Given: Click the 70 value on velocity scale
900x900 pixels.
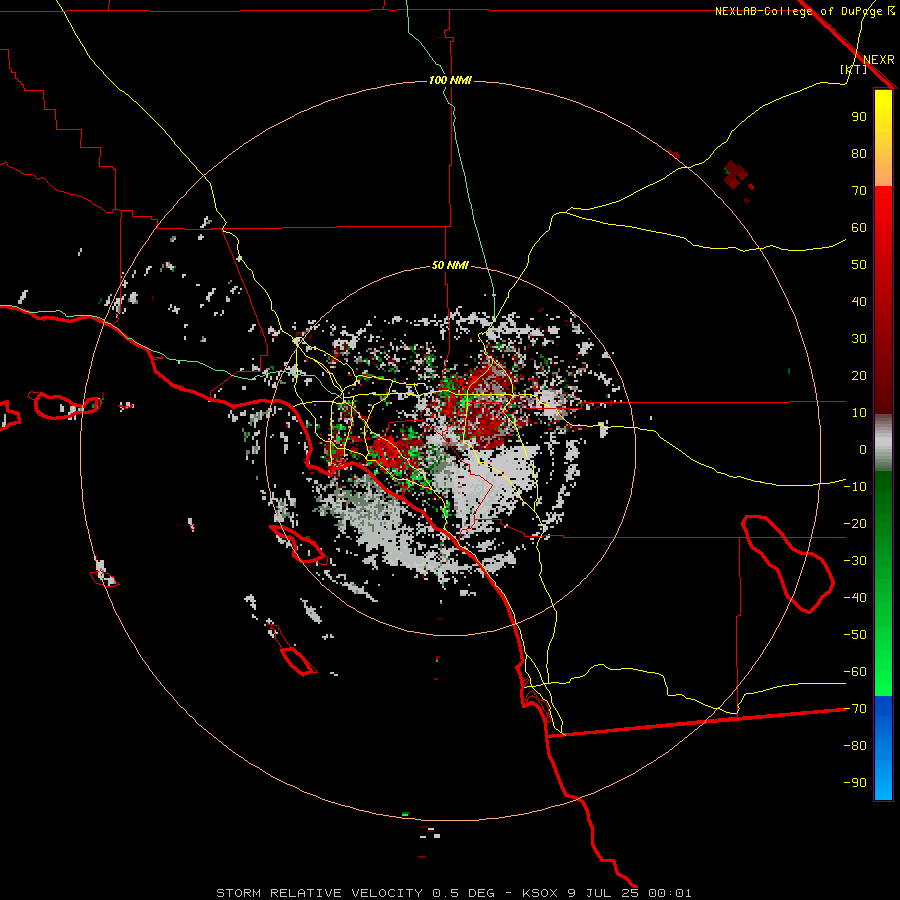Looking at the screenshot, I should click(859, 191).
